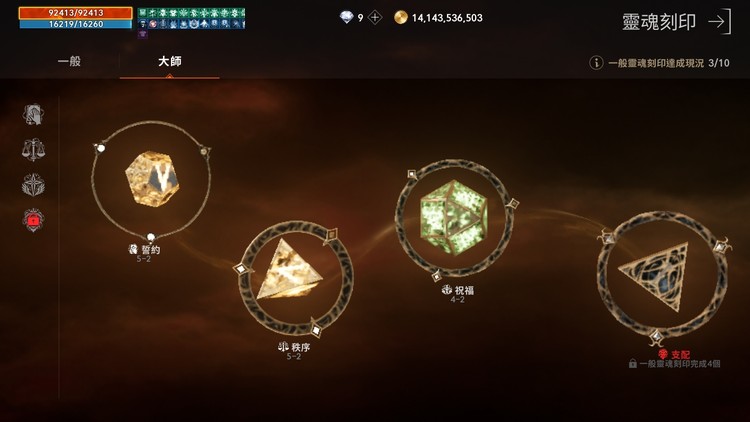
Task: Switch to the 大師 tab
Action: (169, 61)
